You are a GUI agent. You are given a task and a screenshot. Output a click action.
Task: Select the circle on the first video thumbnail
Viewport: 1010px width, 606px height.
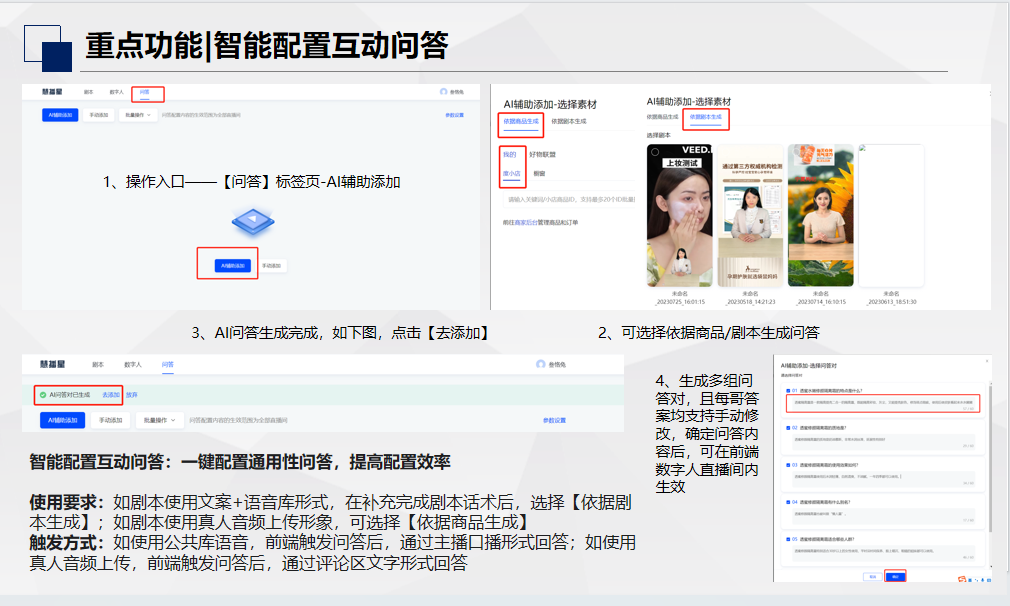(655, 152)
